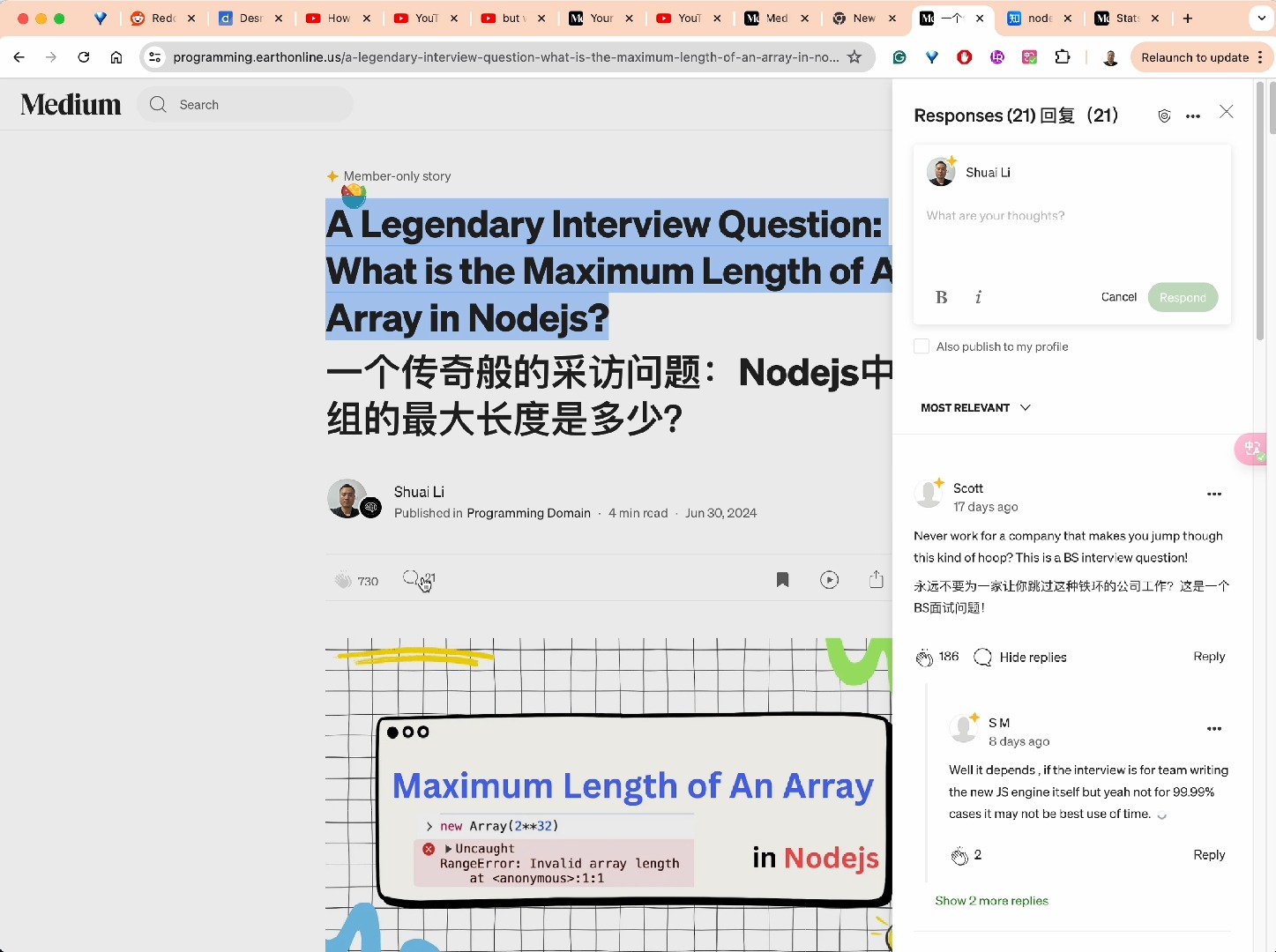Click Scott's commenter name
The image size is (1276, 952).
(967, 488)
